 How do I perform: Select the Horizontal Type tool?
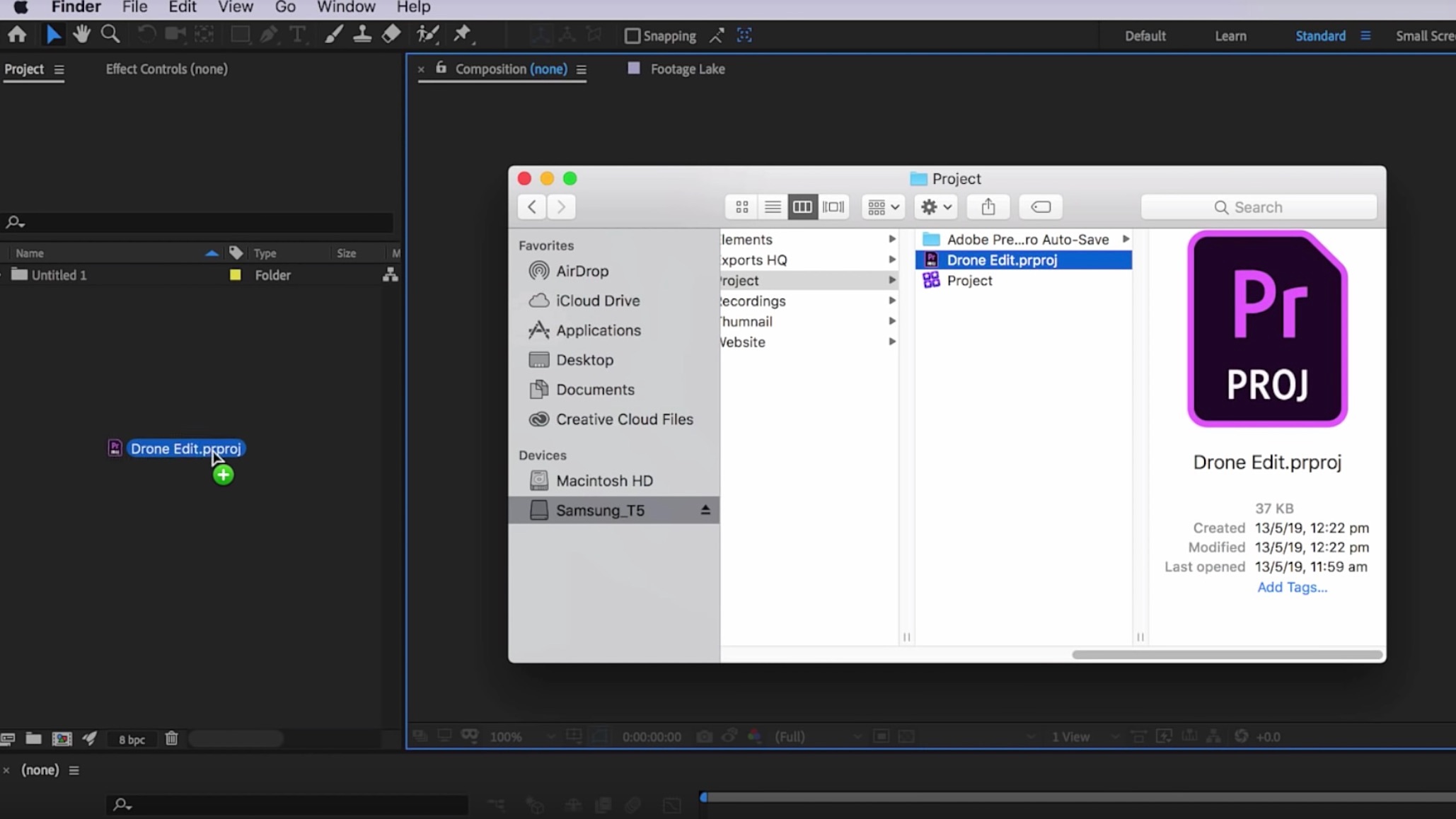pos(298,35)
